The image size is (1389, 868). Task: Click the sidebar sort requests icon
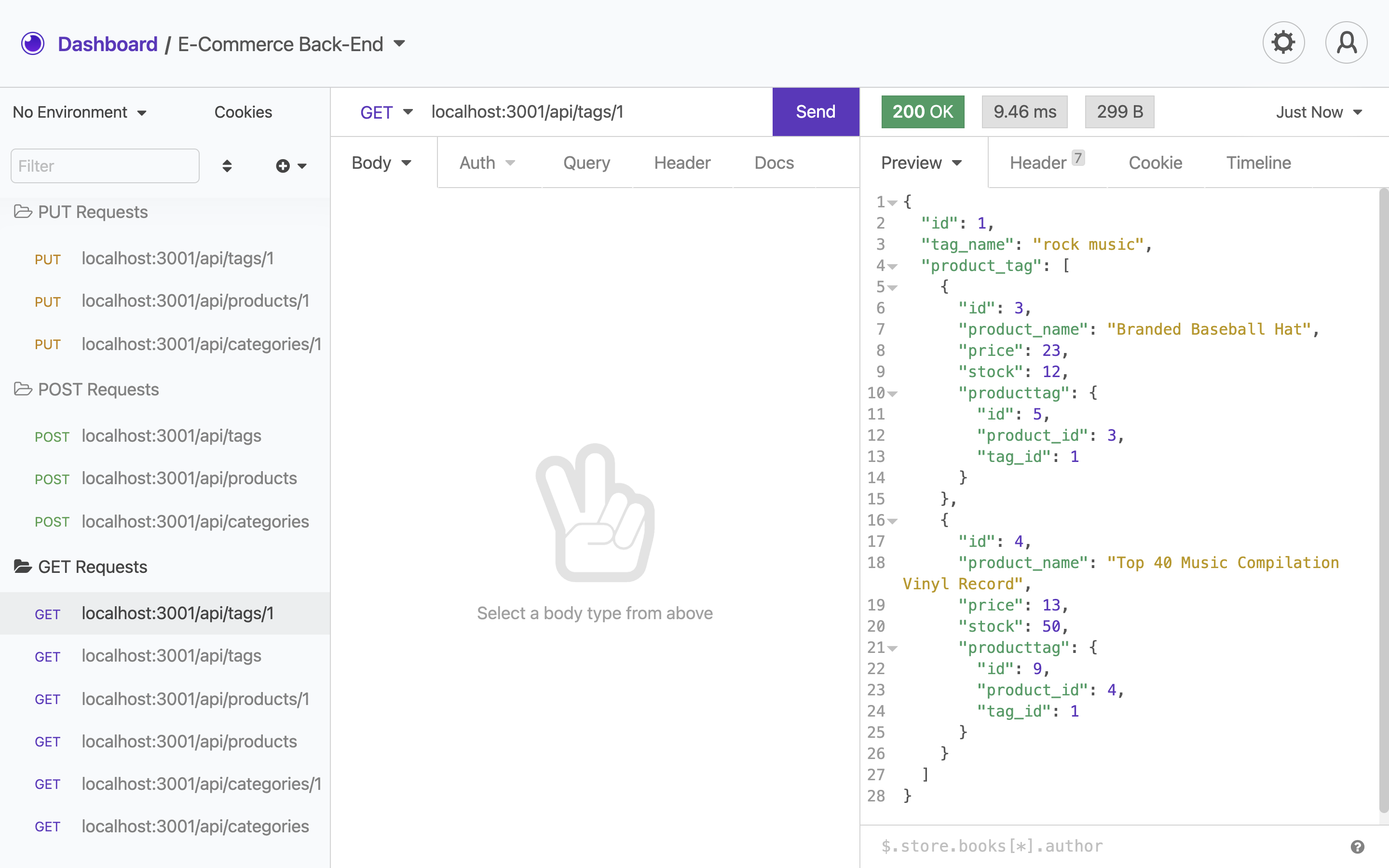227,166
